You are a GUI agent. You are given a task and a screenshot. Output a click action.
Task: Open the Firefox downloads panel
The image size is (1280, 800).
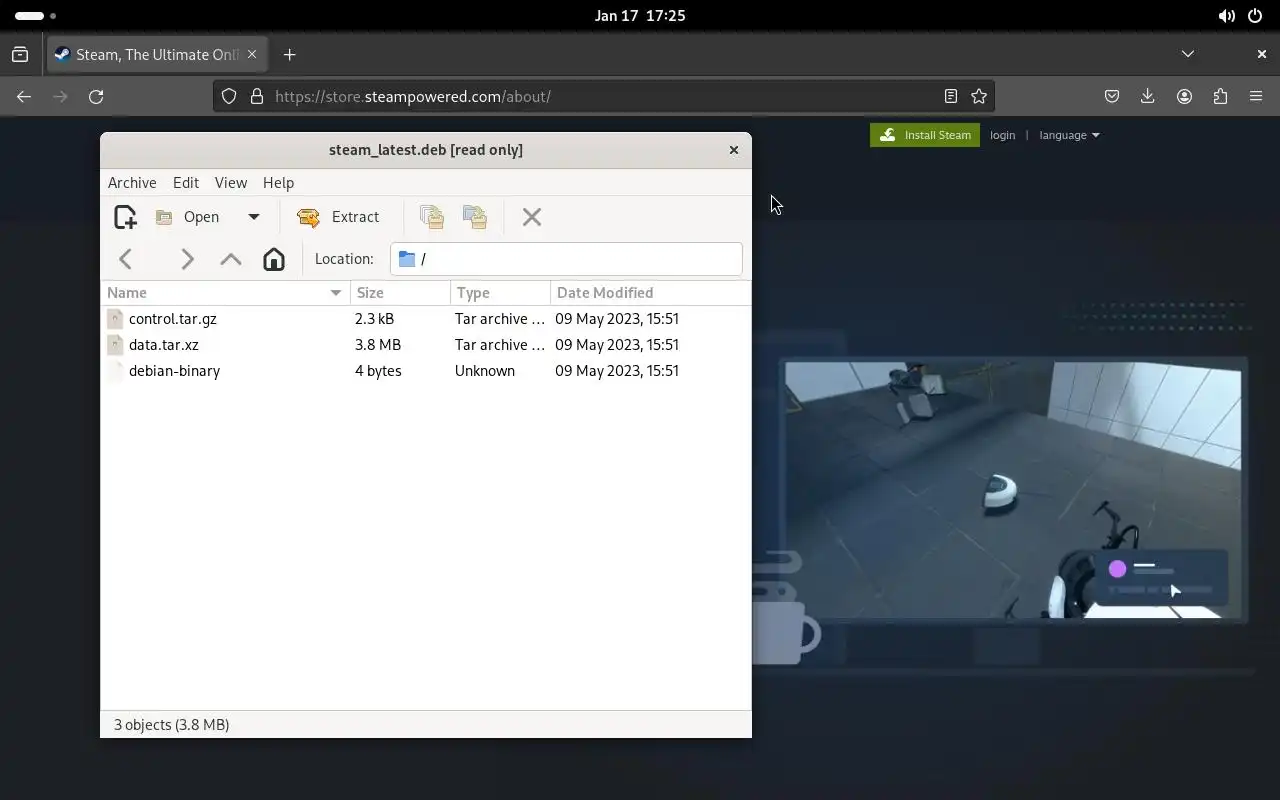[1148, 97]
